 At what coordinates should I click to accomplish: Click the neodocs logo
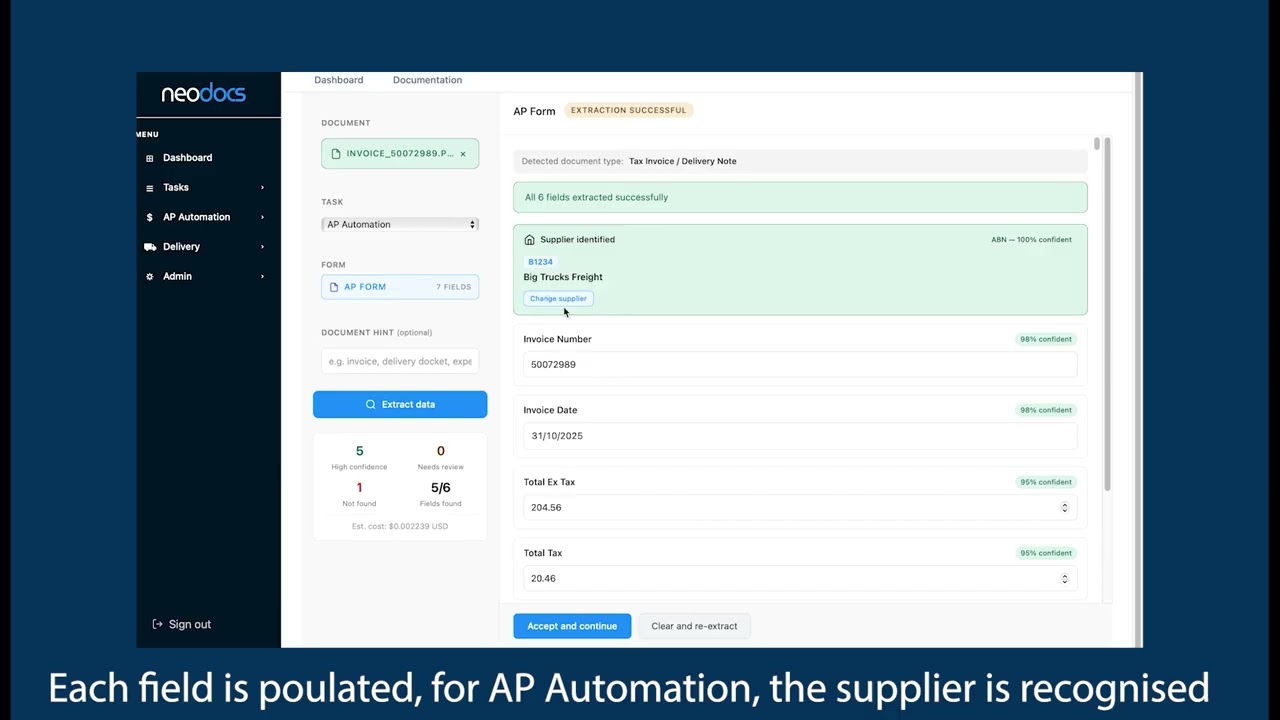[x=203, y=93]
